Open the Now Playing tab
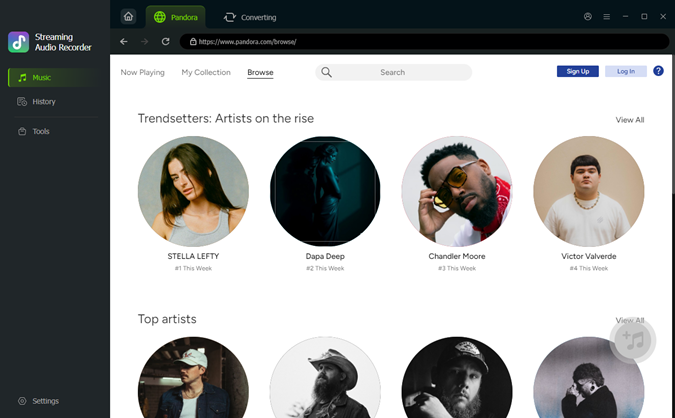This screenshot has height=418, width=675. (142, 72)
